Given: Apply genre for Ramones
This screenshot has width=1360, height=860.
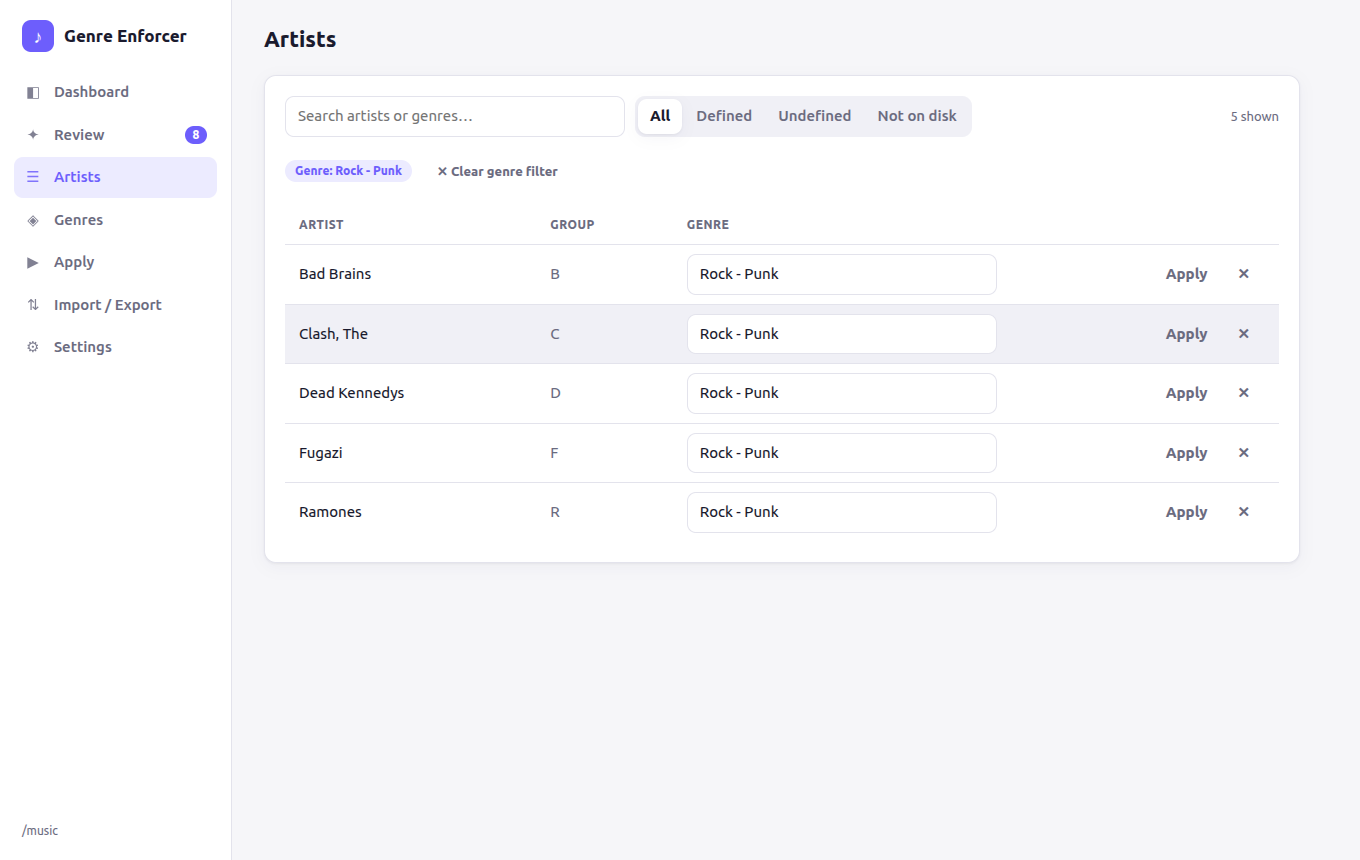Looking at the screenshot, I should coord(1186,512).
